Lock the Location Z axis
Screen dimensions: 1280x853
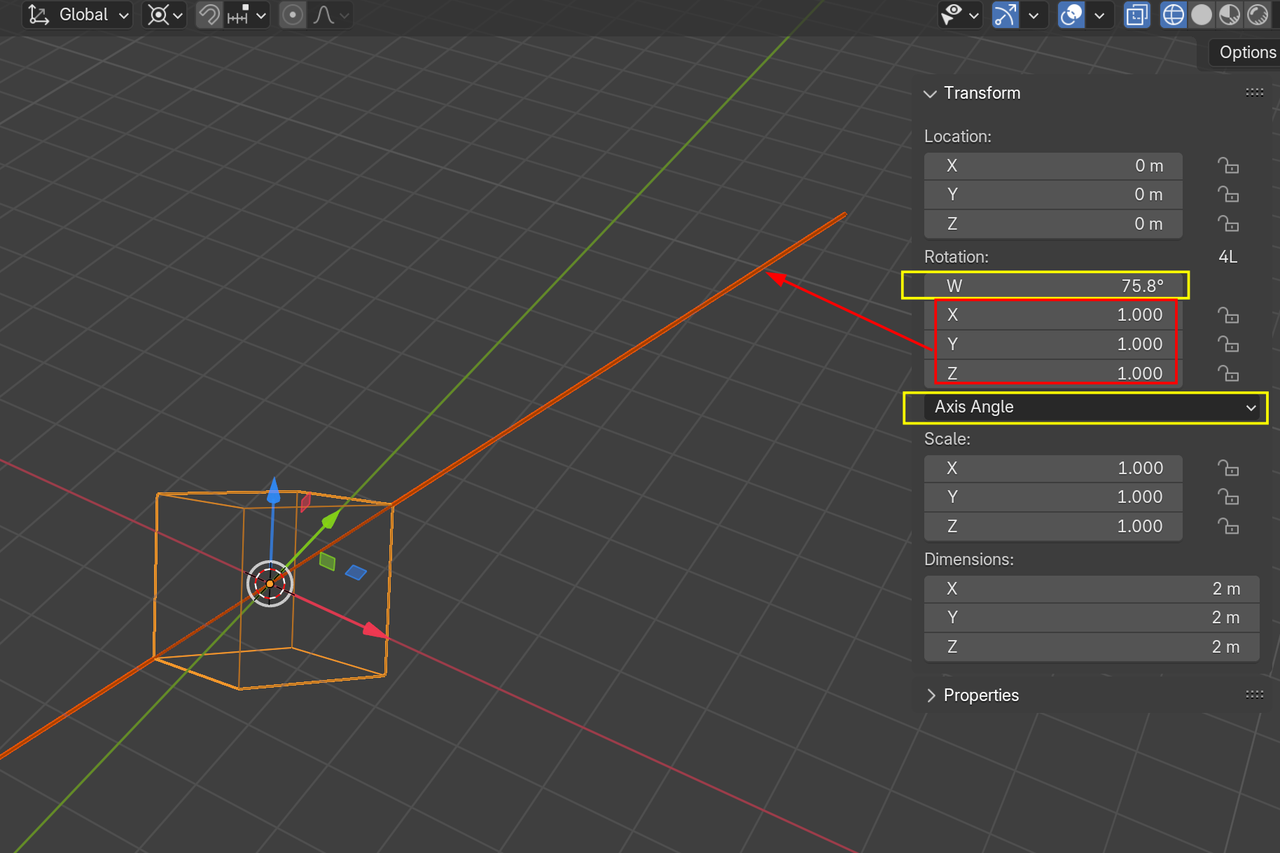(1229, 223)
